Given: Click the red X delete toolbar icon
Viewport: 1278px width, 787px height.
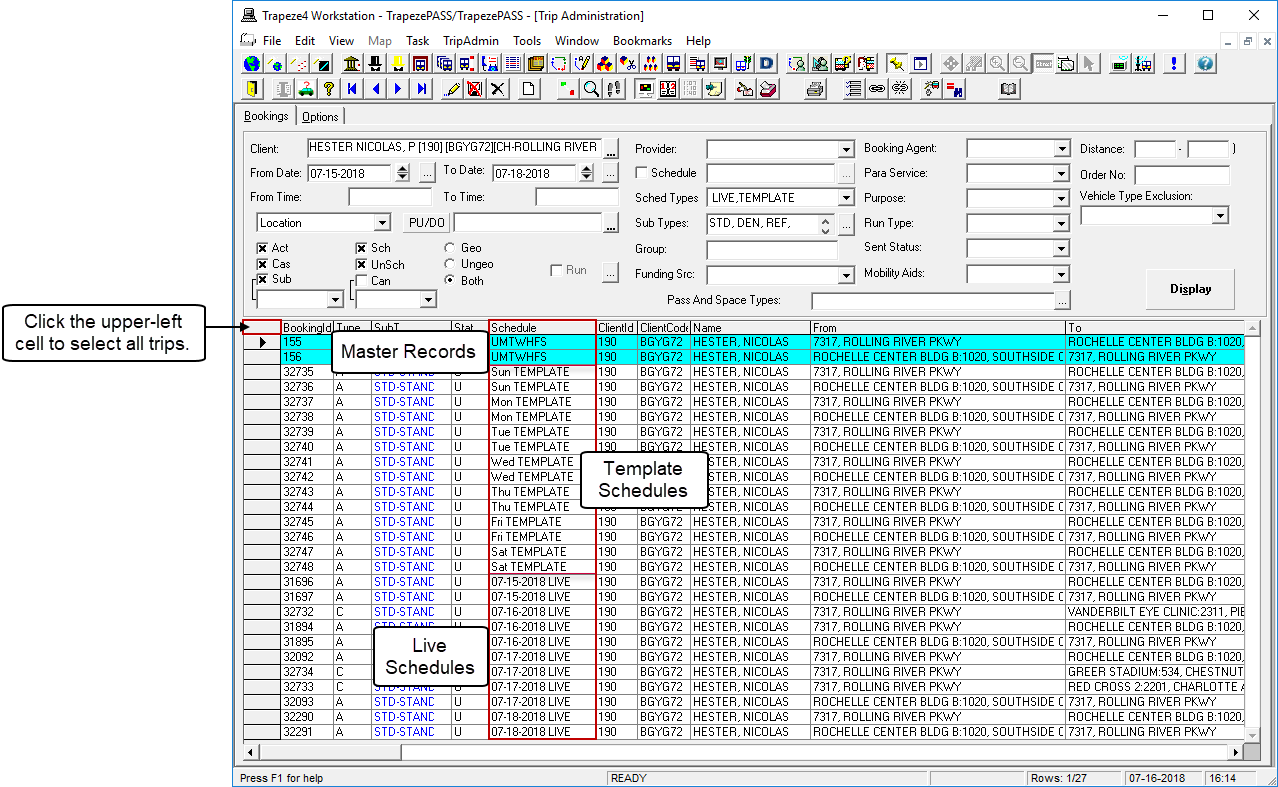Looking at the screenshot, I should 474,89.
